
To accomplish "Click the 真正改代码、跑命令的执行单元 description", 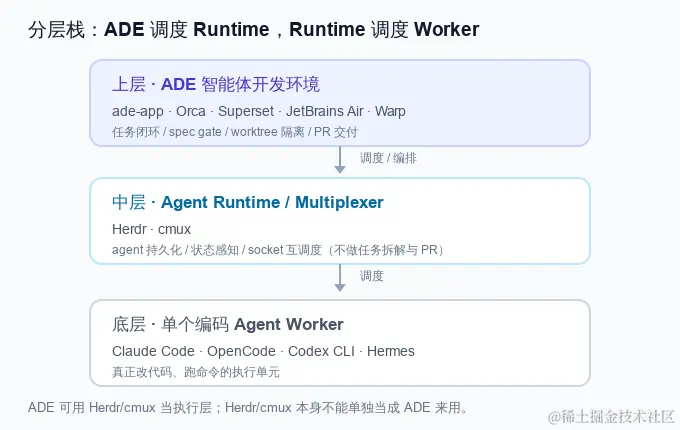I will pos(196,372).
